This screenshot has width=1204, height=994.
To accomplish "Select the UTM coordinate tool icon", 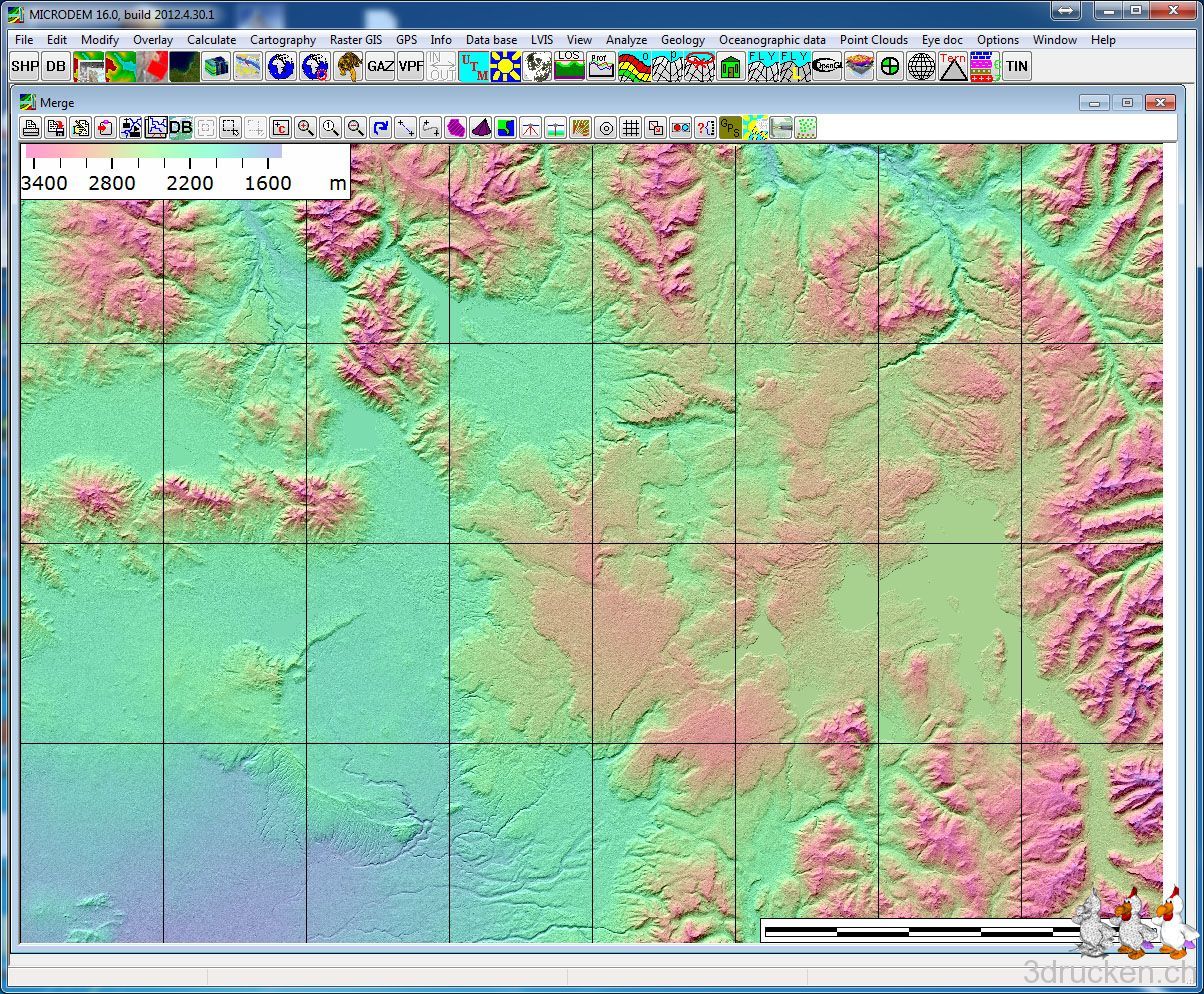I will (474, 67).
